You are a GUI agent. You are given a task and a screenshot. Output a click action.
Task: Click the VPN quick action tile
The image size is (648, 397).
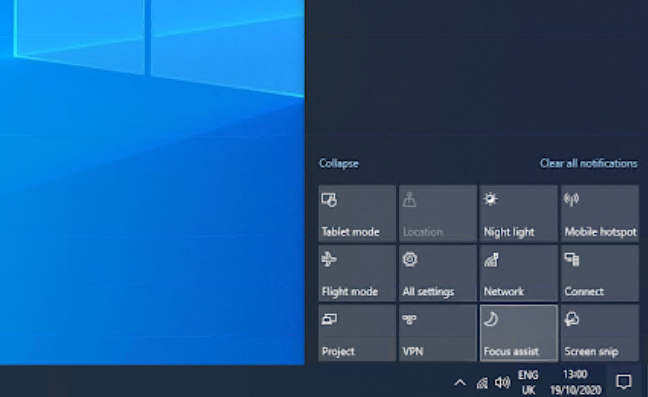click(x=438, y=333)
